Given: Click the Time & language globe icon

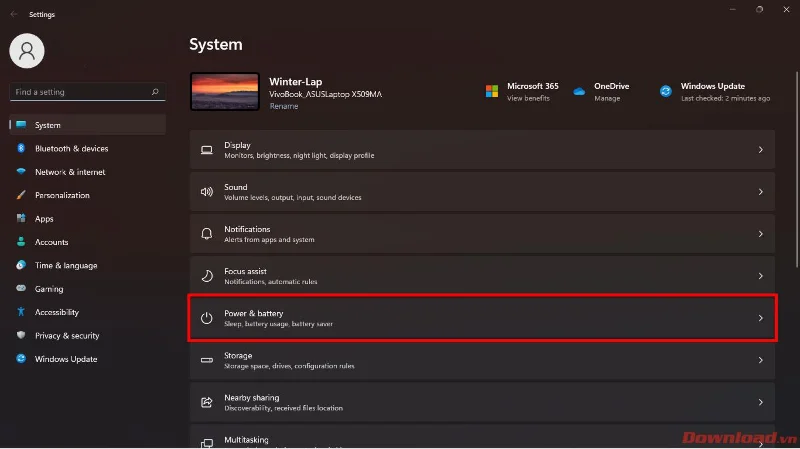Looking at the screenshot, I should coord(21,265).
